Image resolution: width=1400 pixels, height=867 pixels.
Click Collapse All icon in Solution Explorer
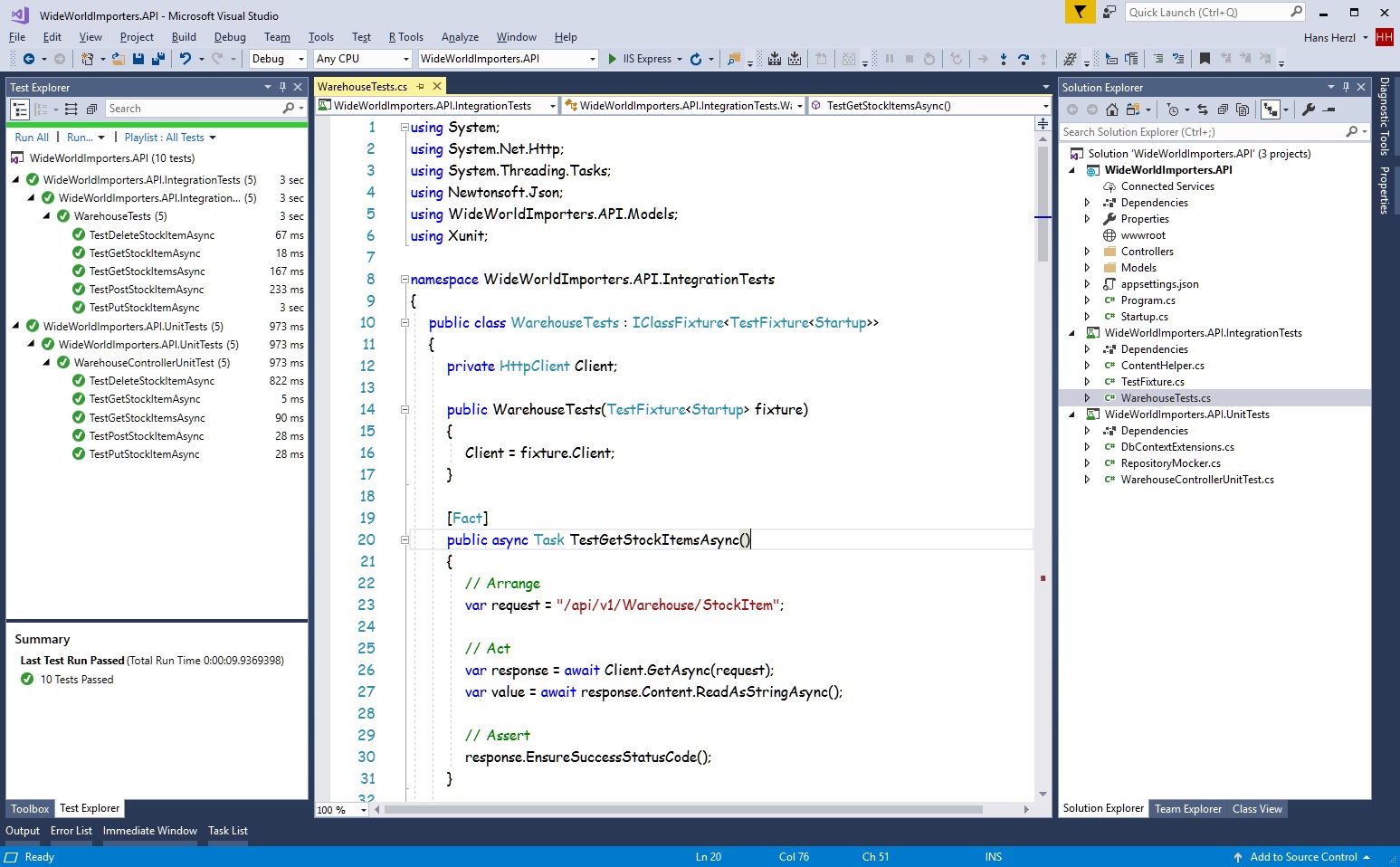pos(1223,110)
